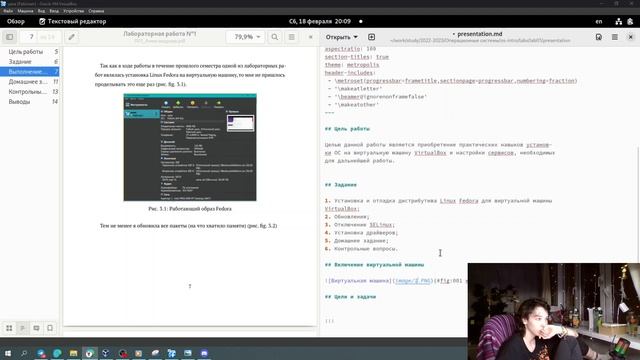Click the figure caption Рис. 5.1
Viewport: 640px width, 360px height.
[190, 209]
